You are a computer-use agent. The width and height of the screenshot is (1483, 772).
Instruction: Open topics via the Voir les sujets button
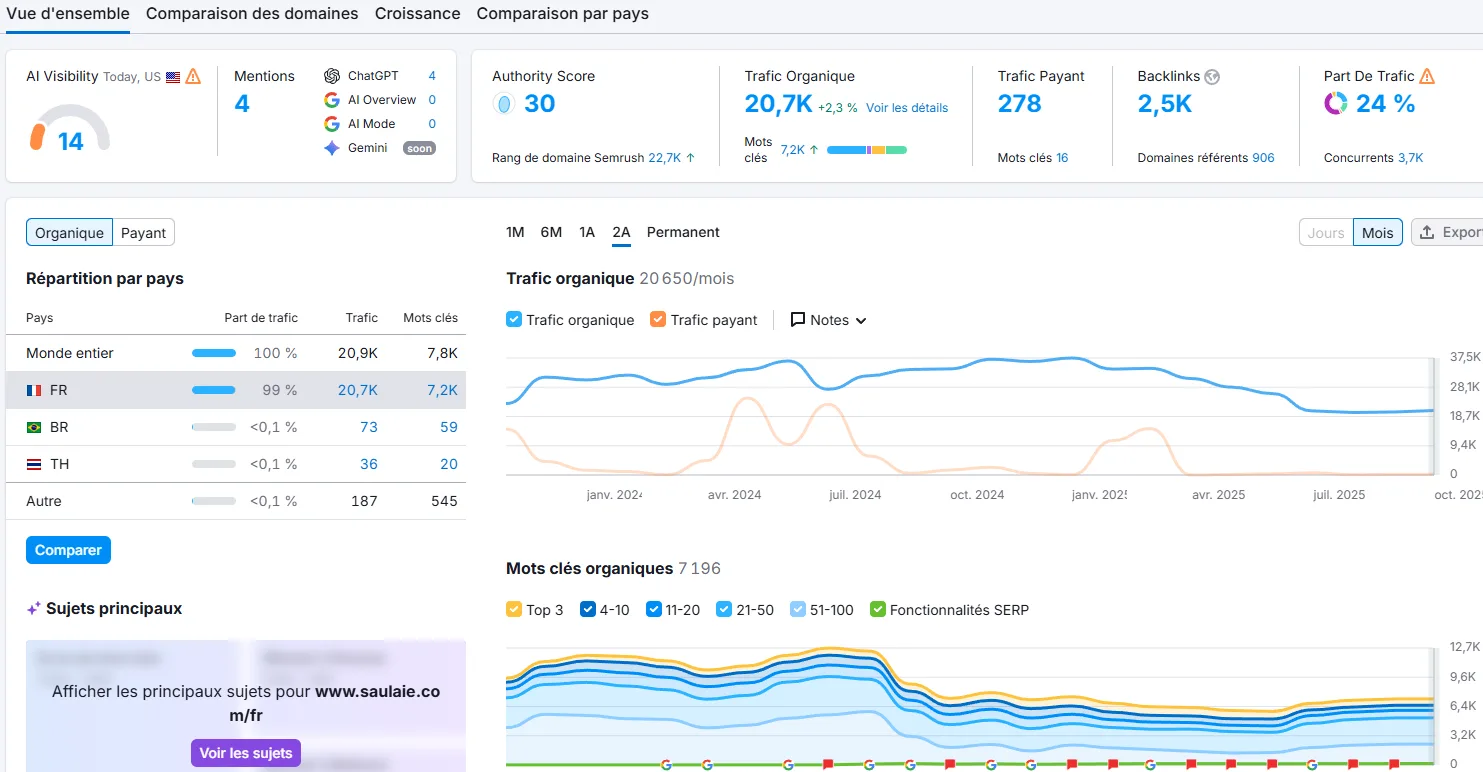coord(245,753)
